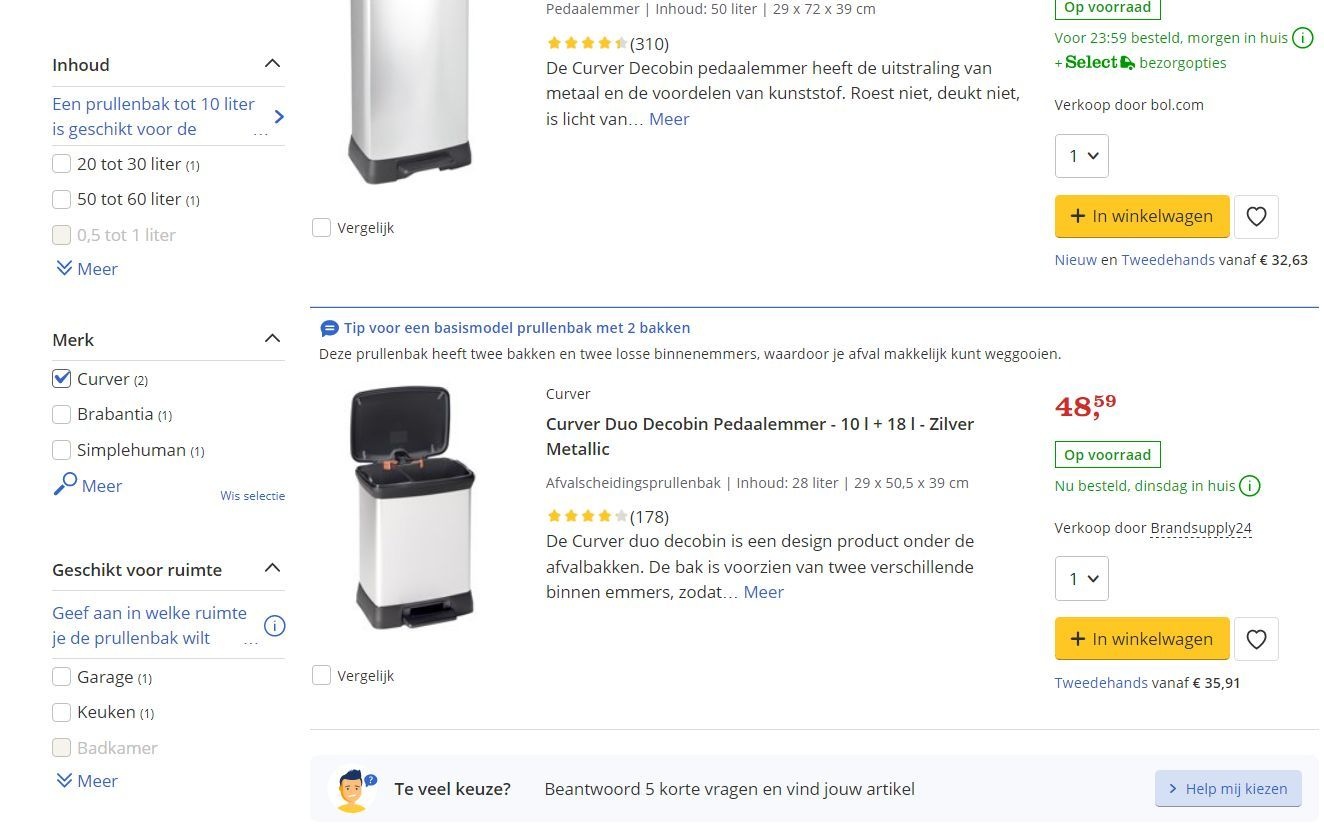Click the info icon in Geschikt voor ruimte
This screenshot has height=834, width=1324.
[274, 626]
